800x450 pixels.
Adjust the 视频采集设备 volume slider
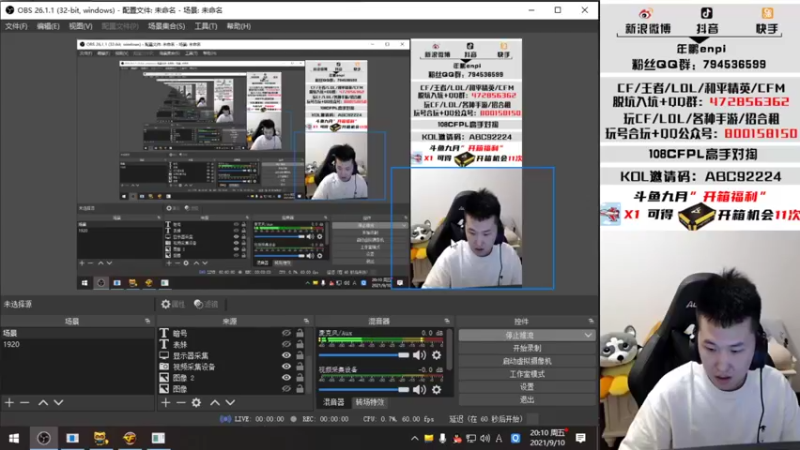coord(364,390)
